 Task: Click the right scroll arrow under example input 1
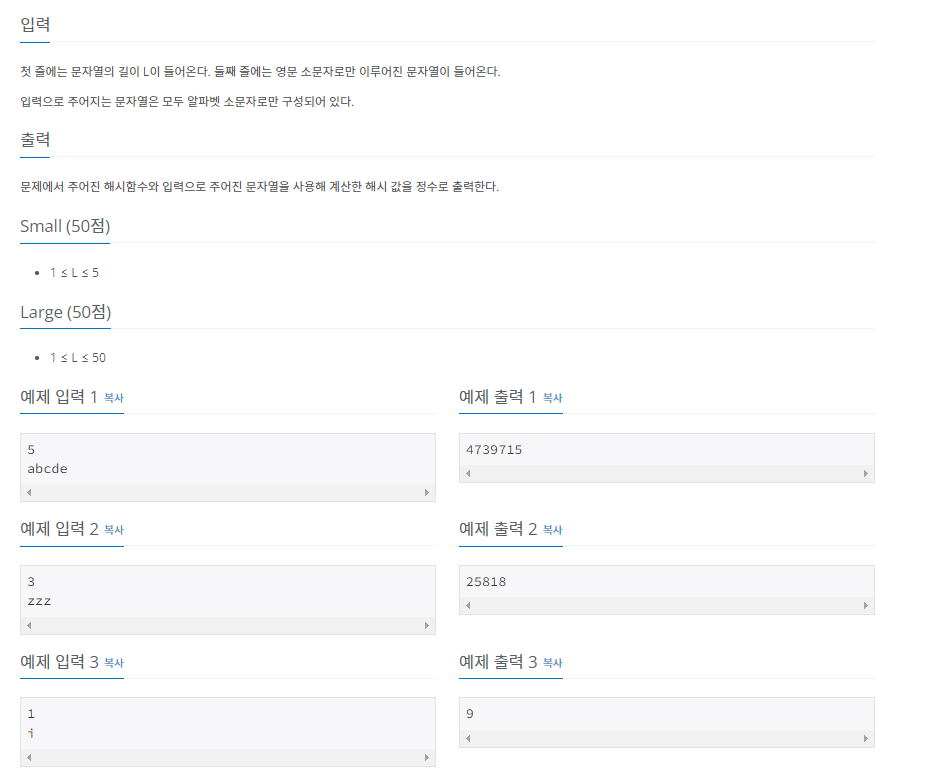[x=428, y=491]
